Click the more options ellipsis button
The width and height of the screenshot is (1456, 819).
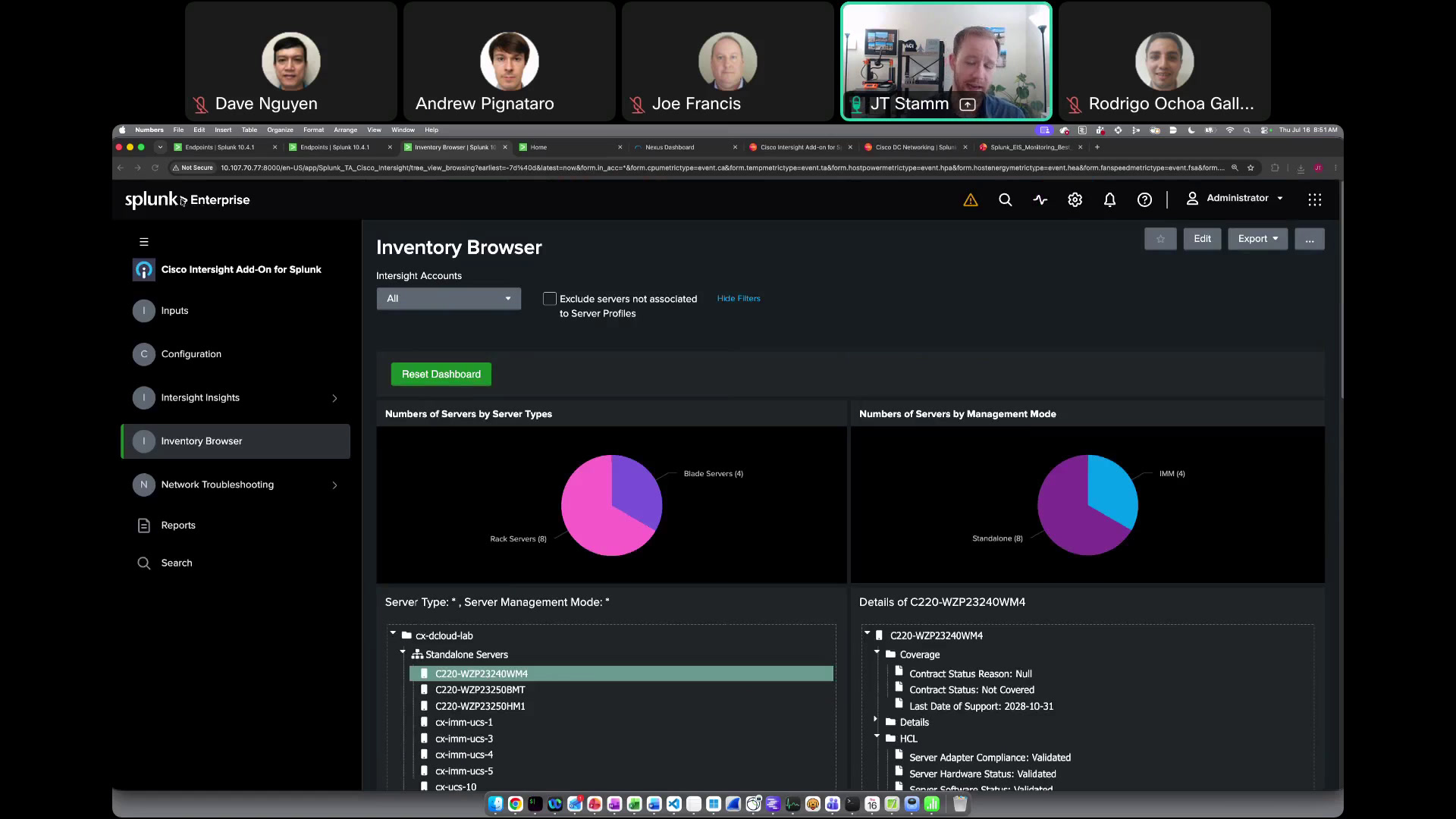tap(1310, 239)
